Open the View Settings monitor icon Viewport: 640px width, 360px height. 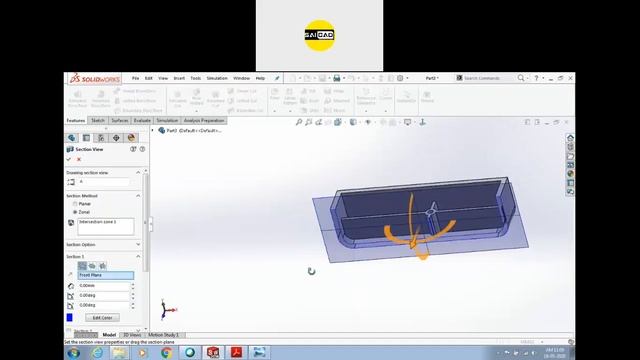point(407,122)
